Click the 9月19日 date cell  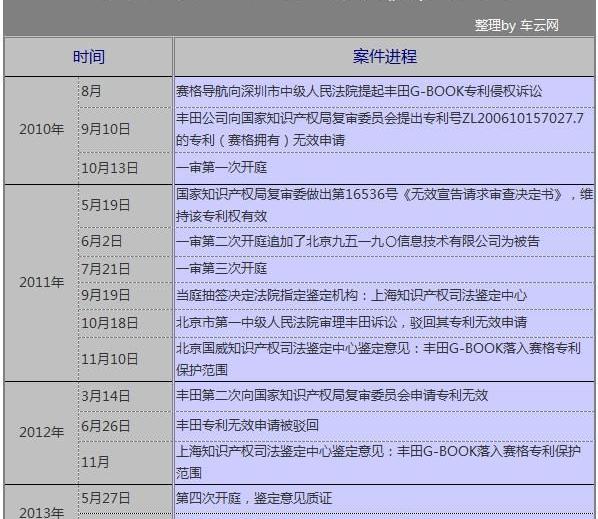125,296
